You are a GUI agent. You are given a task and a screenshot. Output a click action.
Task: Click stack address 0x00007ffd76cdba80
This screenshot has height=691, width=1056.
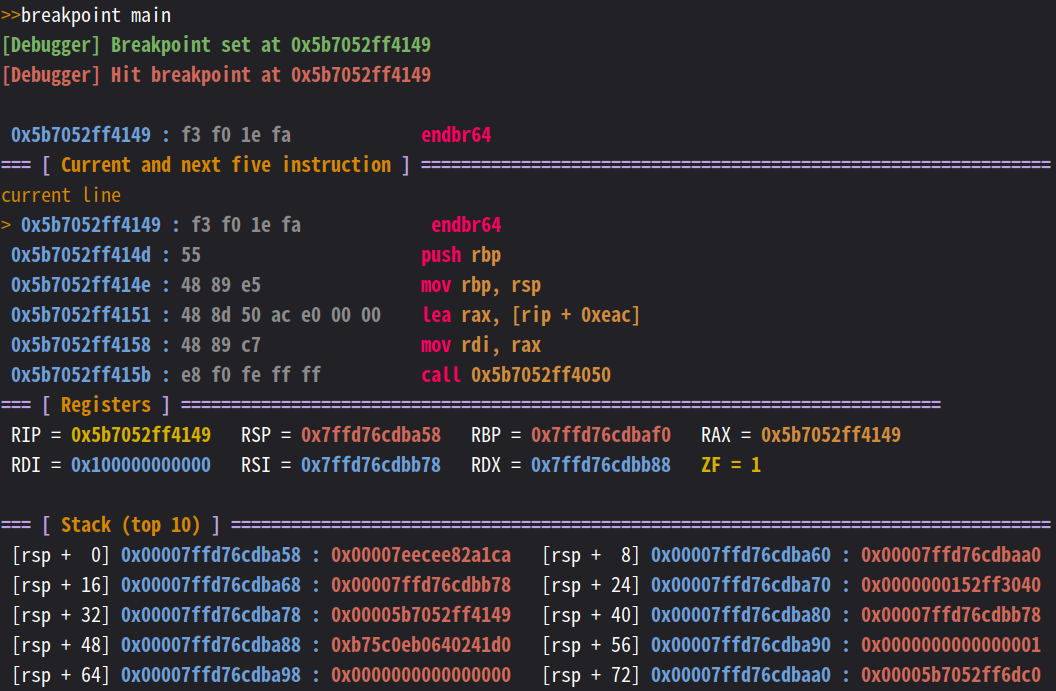coord(741,616)
